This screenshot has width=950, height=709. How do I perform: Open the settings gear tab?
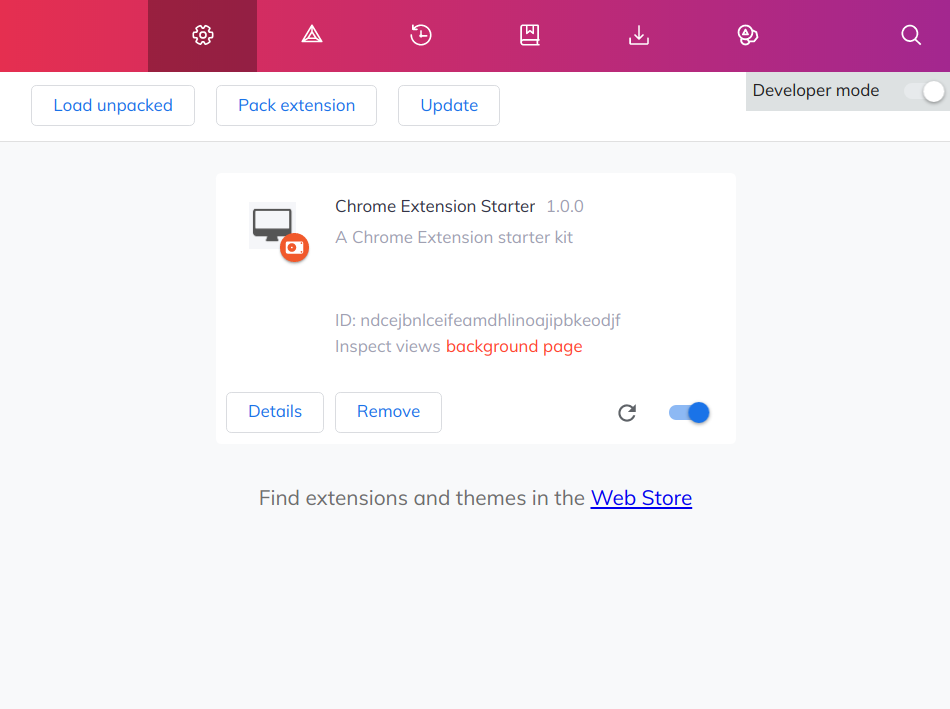(202, 35)
